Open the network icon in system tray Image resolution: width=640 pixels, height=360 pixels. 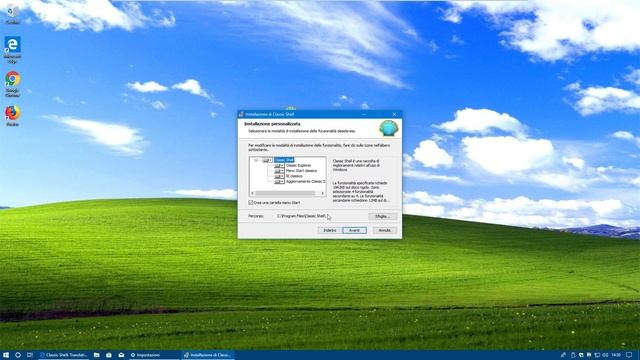point(597,355)
